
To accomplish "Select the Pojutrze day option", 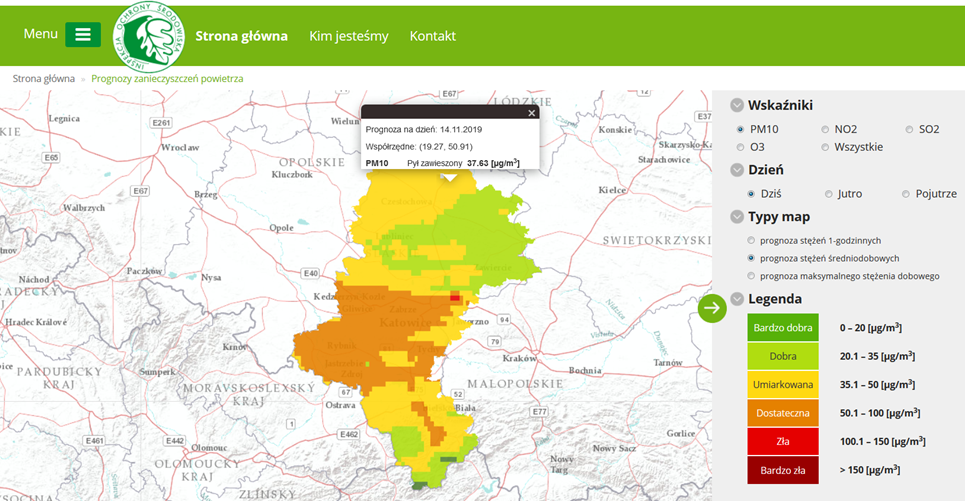I will click(x=906, y=194).
